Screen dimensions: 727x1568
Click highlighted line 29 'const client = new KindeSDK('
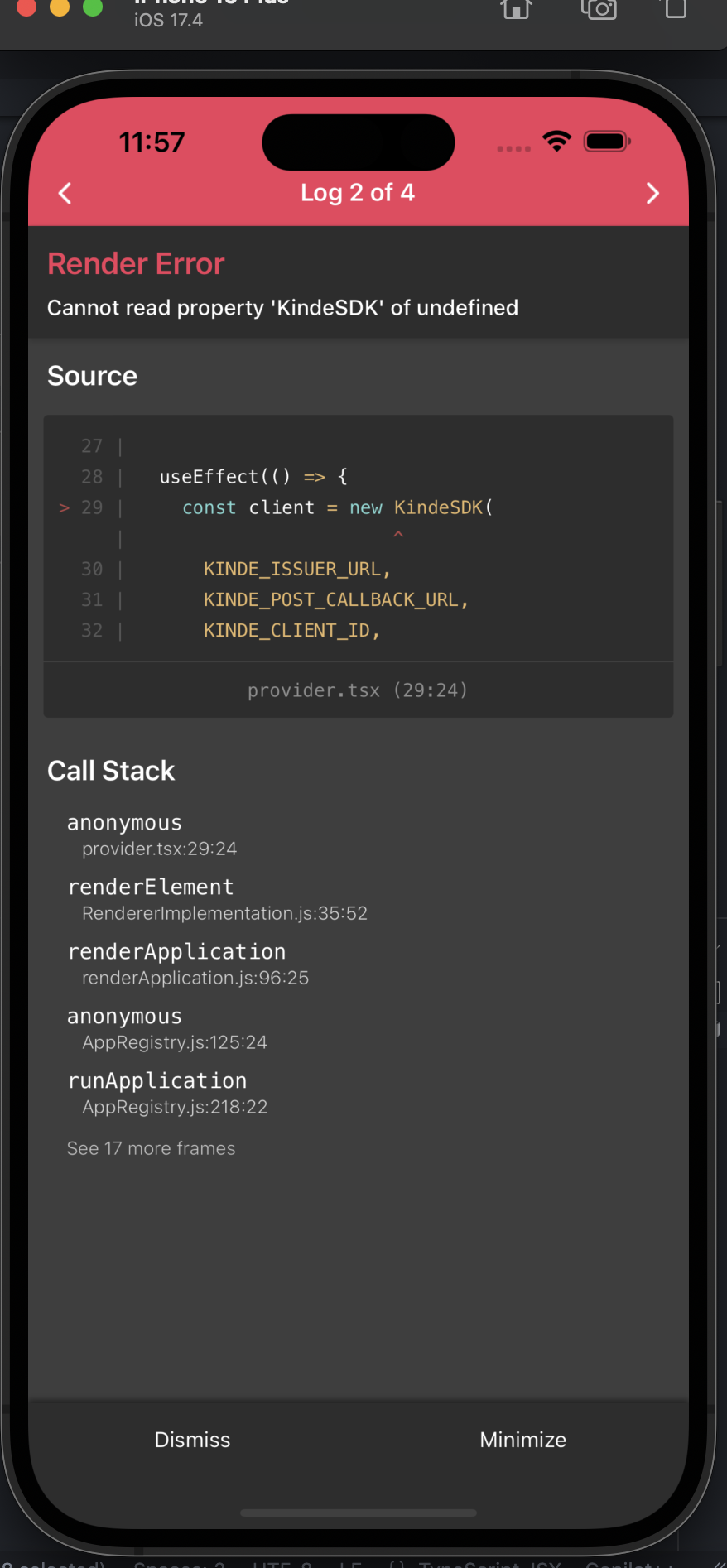coord(338,507)
